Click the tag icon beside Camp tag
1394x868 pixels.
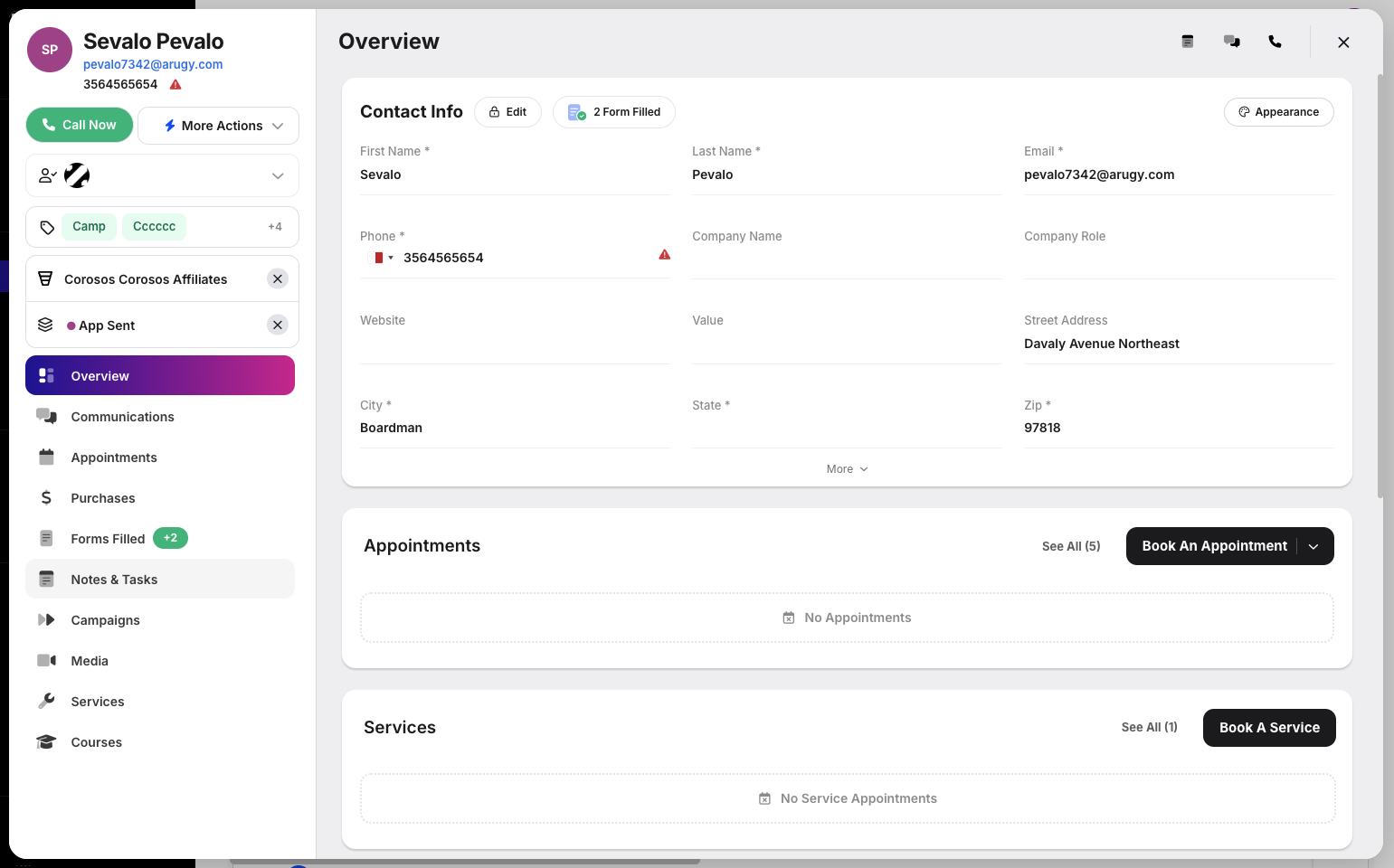tap(47, 227)
